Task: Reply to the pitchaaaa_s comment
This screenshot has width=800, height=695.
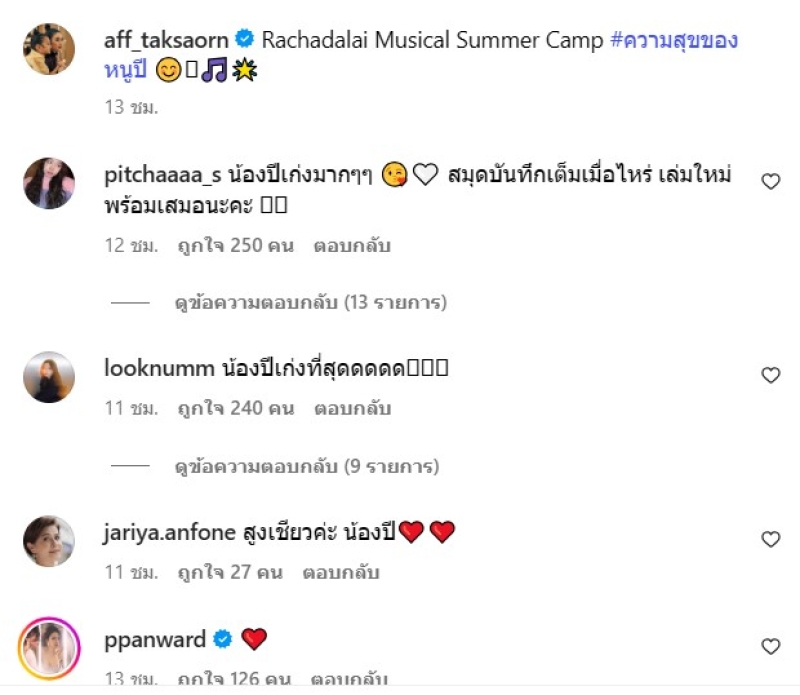Action: coord(352,245)
